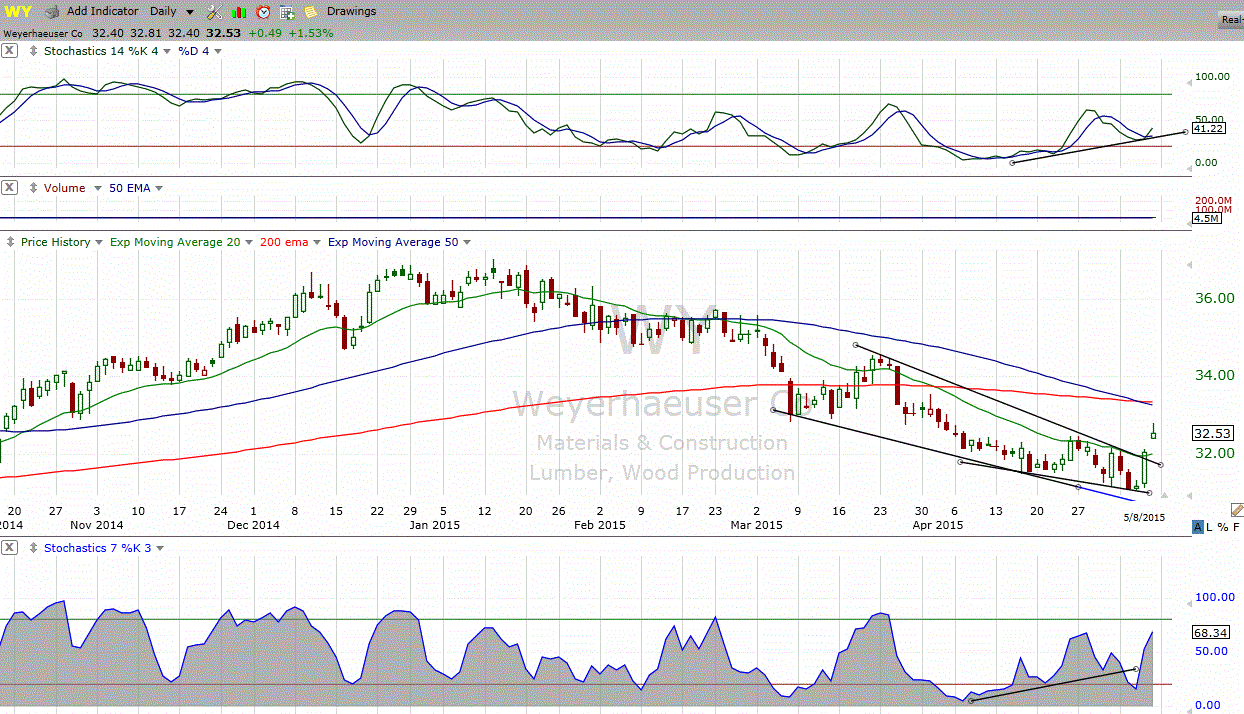Click the green-red bar chart type icon

[x=239, y=12]
